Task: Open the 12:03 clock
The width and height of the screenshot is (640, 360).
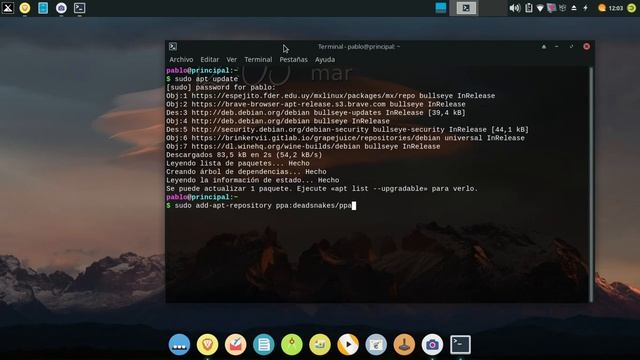Action: [x=616, y=8]
